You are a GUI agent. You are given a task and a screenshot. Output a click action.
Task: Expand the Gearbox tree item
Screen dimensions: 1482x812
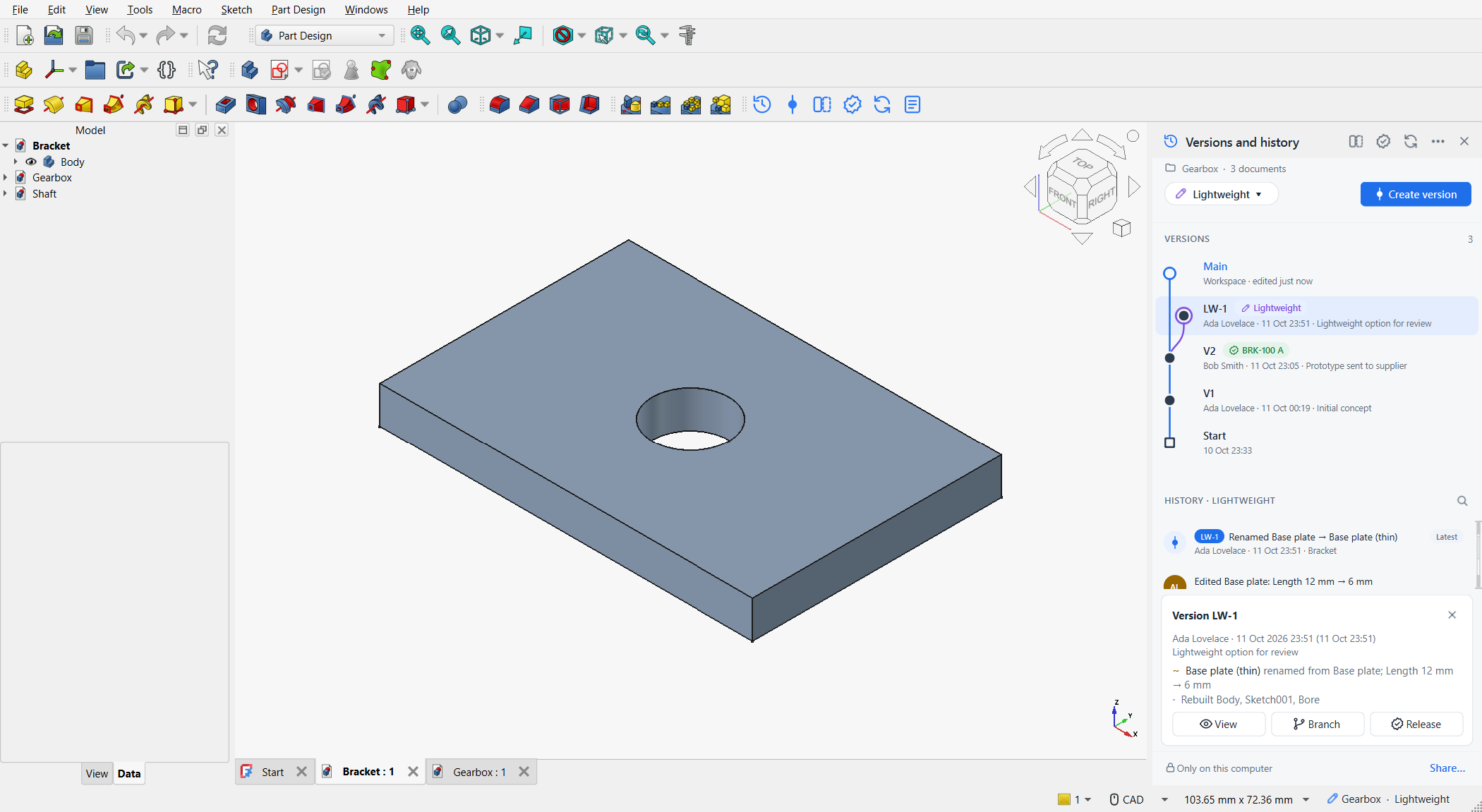[x=6, y=178]
